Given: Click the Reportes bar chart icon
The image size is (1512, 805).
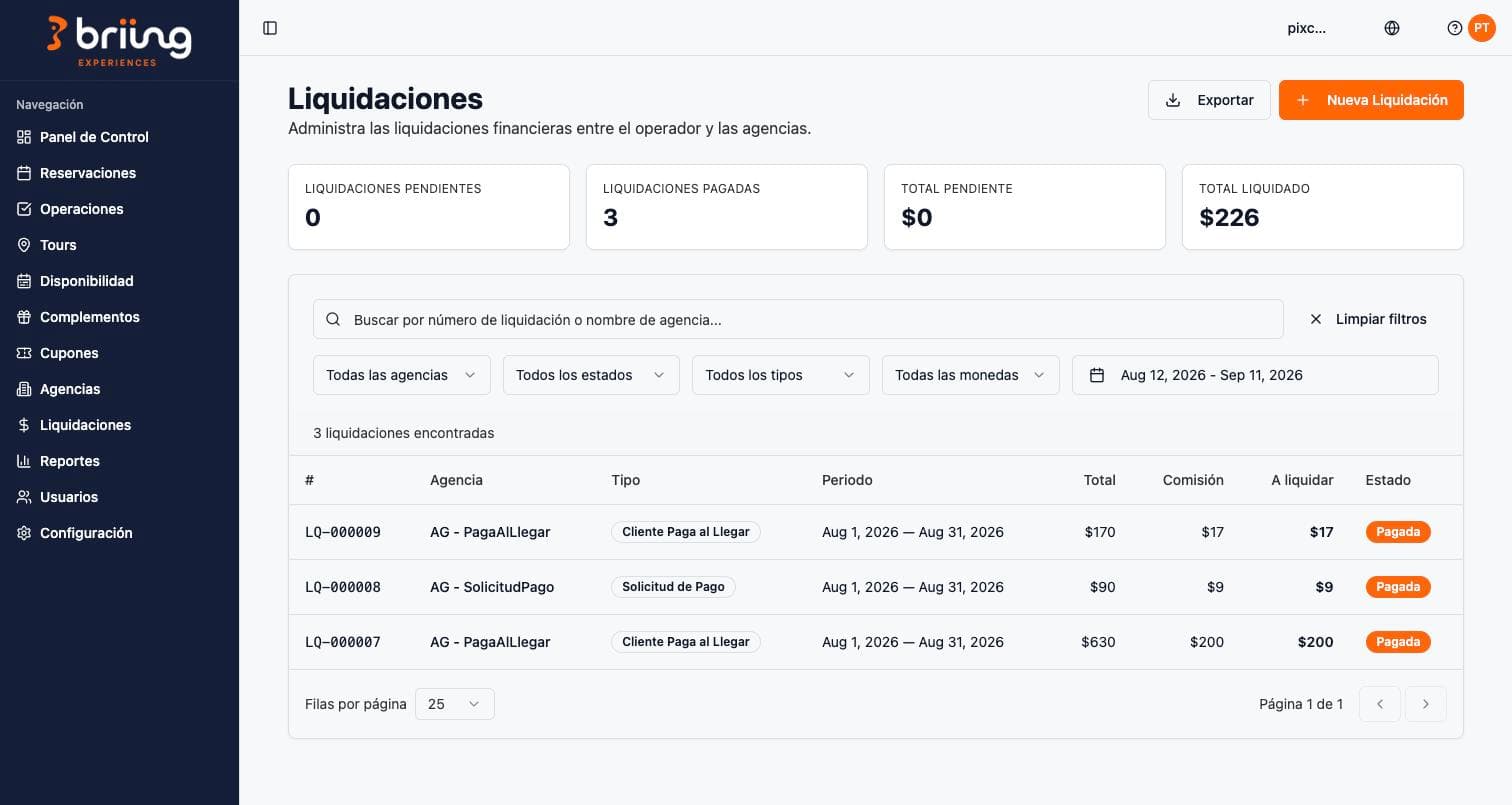Looking at the screenshot, I should pyautogui.click(x=24, y=461).
